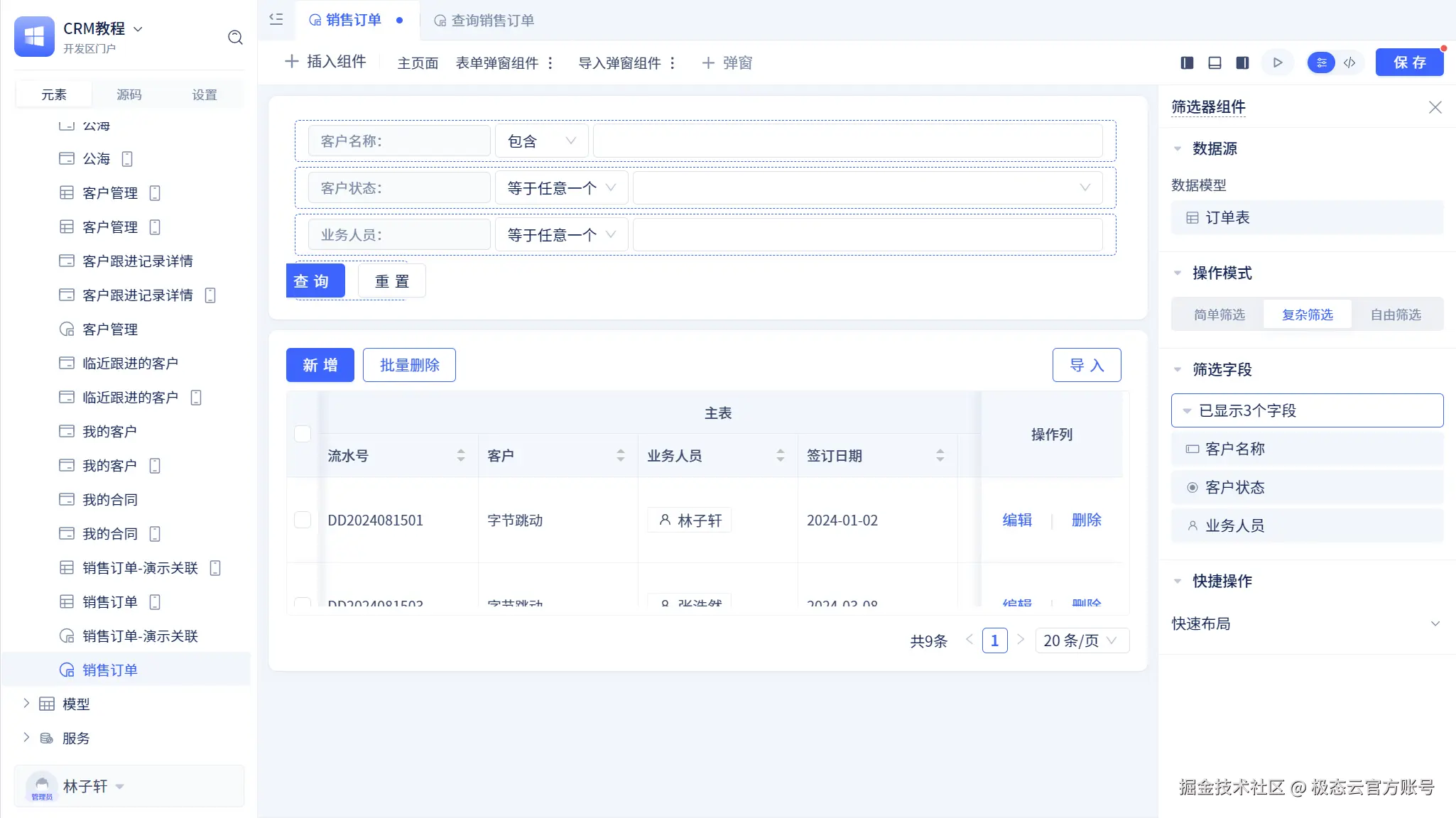Open the 表单弹窗组件 more options menu
The width and height of the screenshot is (1456, 818).
click(550, 63)
